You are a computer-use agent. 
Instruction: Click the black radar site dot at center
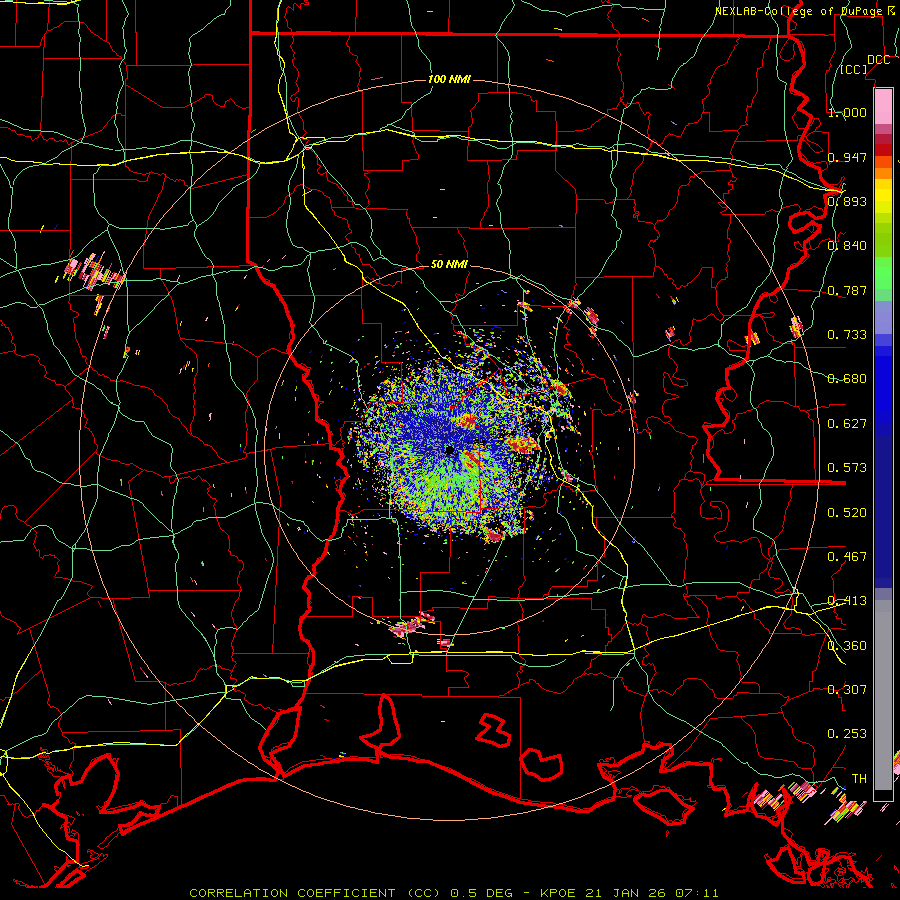(x=449, y=451)
